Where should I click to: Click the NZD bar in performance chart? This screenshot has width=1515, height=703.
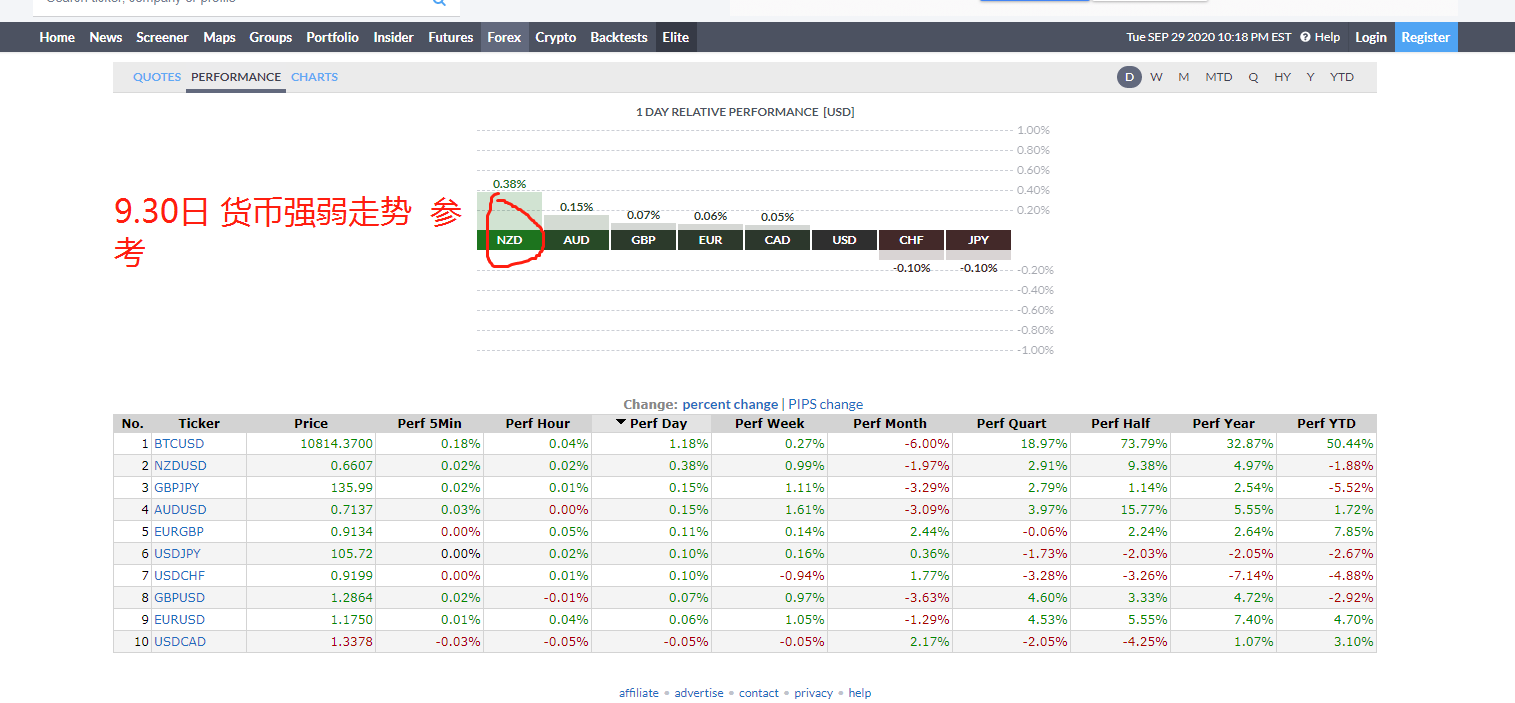click(x=510, y=240)
